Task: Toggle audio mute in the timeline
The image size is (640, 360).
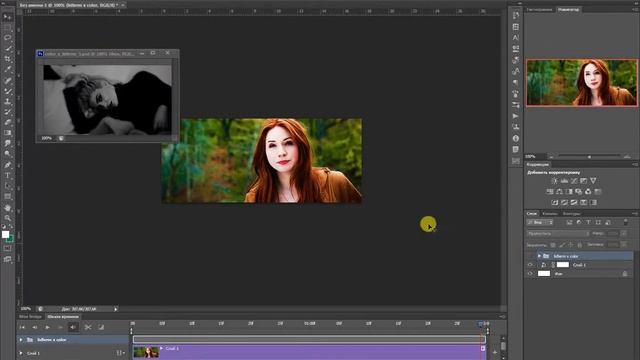Action: 73,327
